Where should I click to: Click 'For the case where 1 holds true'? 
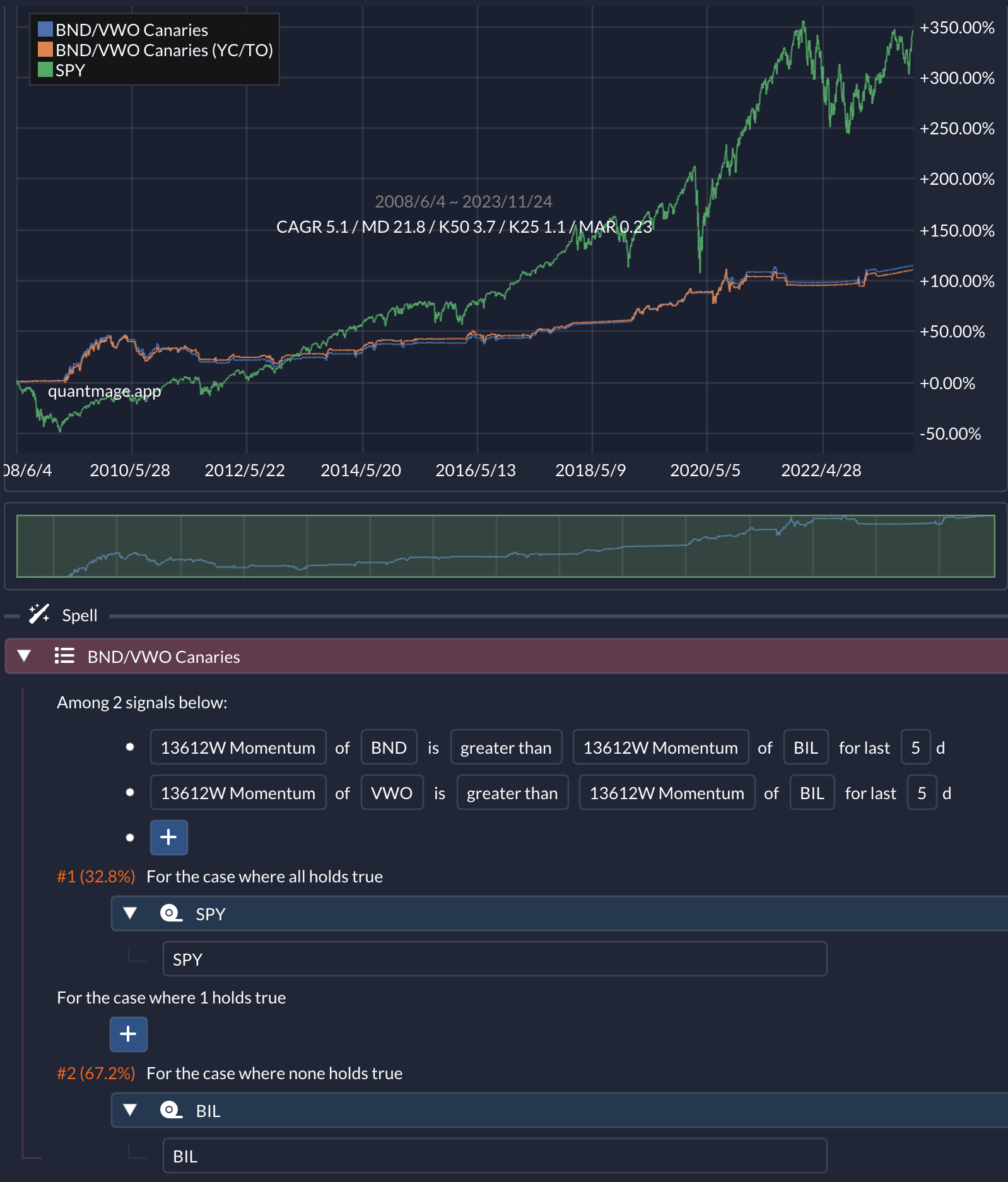171,997
